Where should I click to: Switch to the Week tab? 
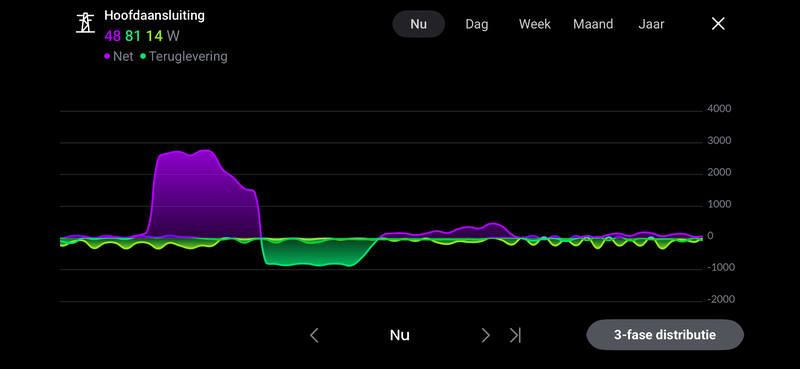(535, 24)
